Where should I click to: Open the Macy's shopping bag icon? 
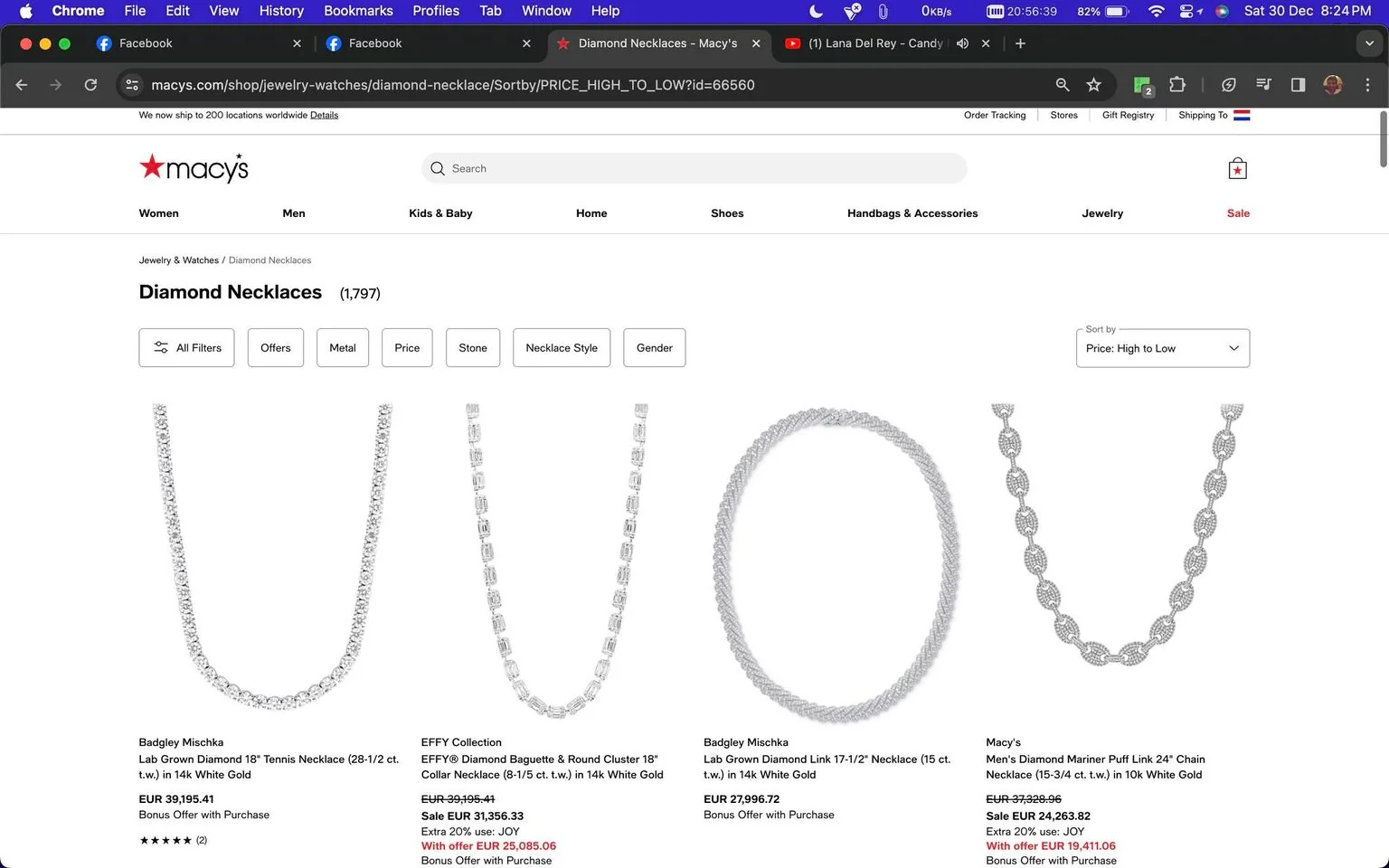coord(1237,168)
